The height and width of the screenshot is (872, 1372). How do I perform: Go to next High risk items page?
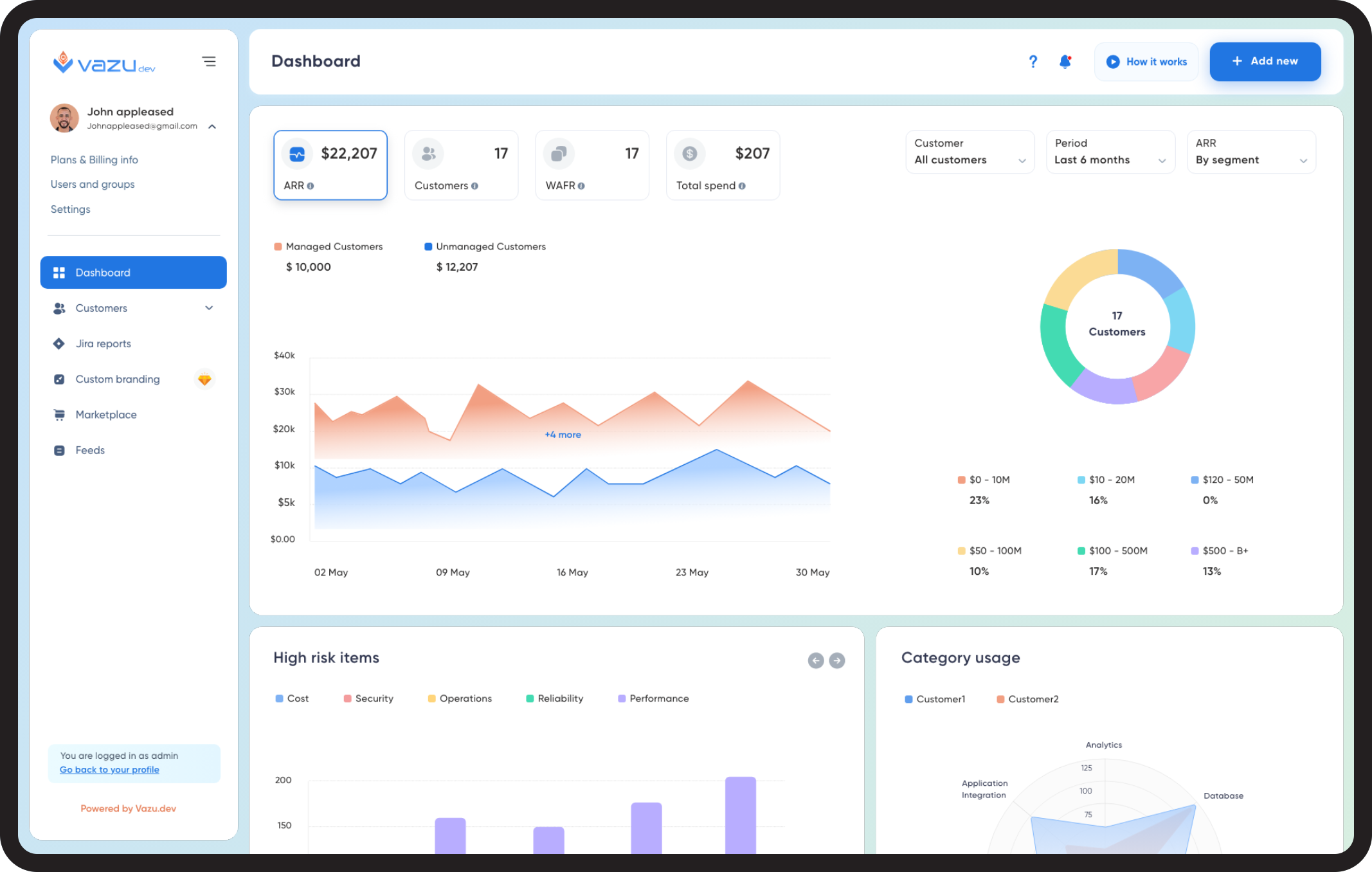click(836, 660)
